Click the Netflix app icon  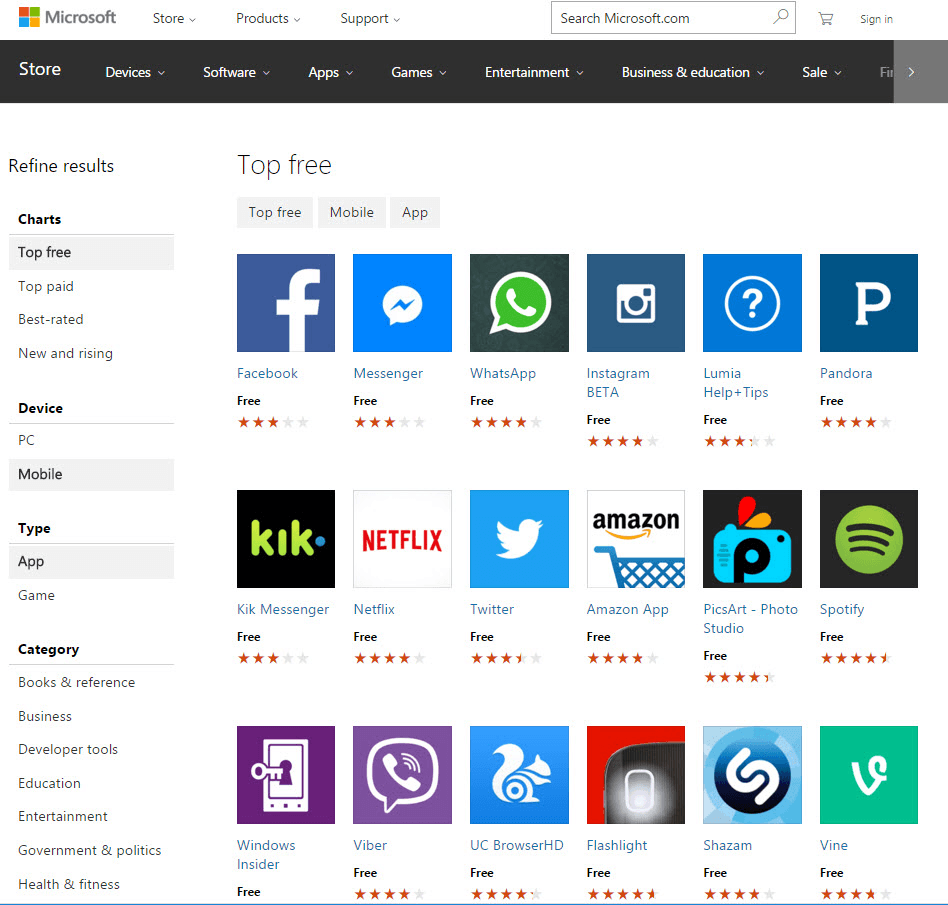click(x=402, y=539)
